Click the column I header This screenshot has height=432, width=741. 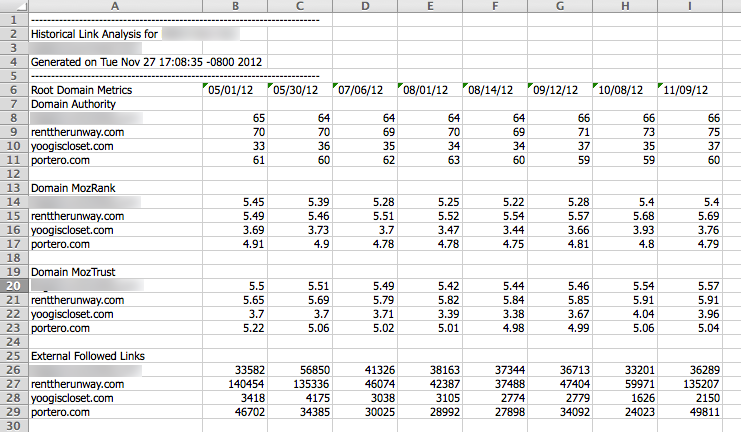[x=689, y=8]
